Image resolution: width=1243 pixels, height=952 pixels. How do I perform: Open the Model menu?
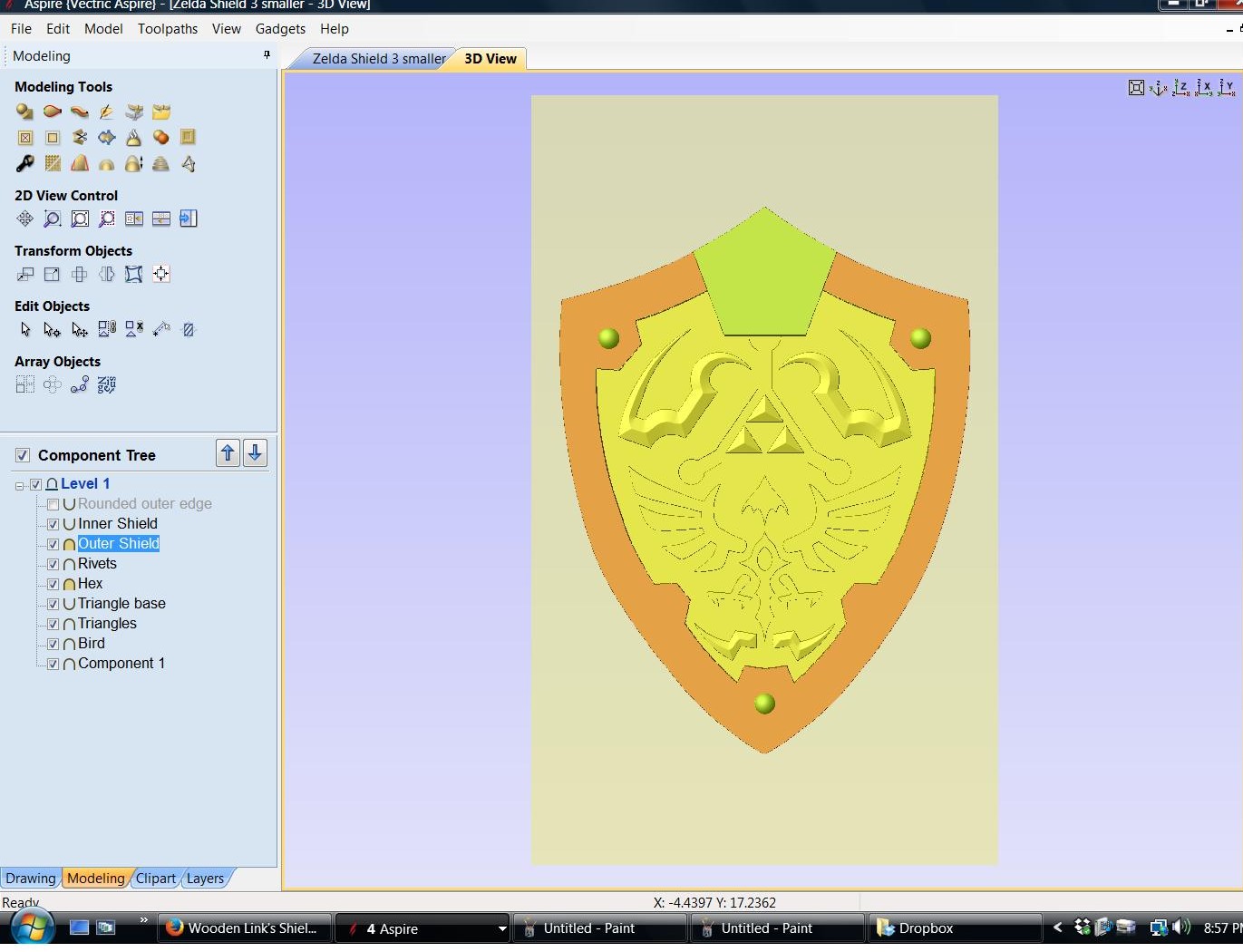tap(103, 29)
